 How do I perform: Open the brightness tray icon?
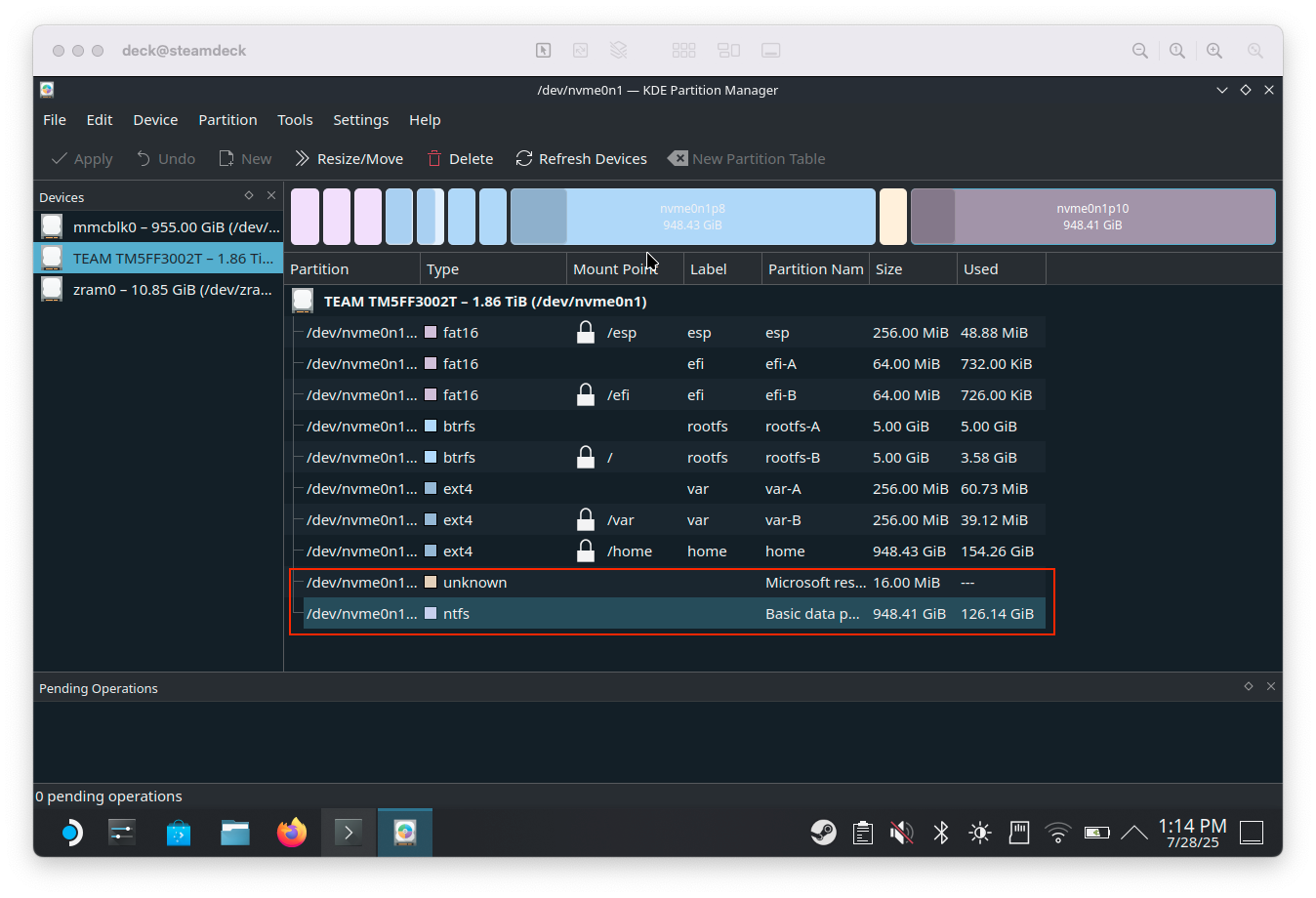[x=980, y=833]
